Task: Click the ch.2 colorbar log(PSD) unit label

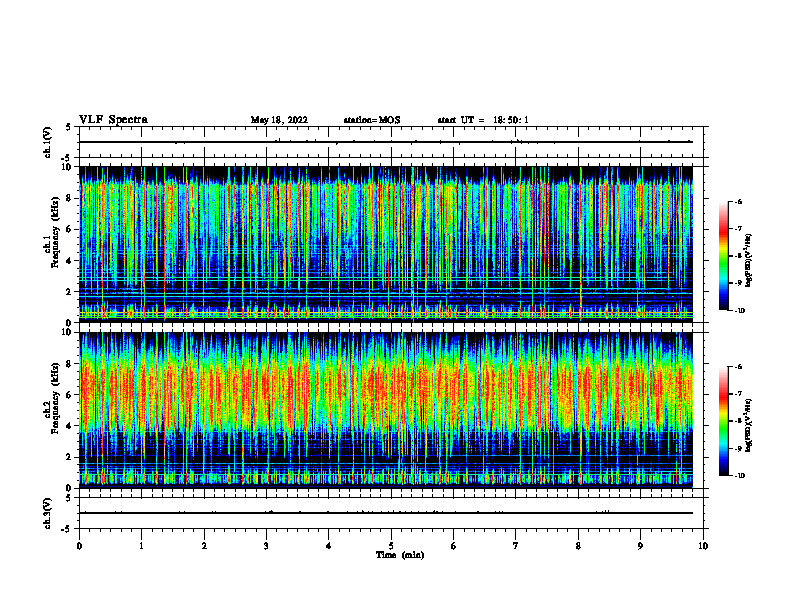Action: (749, 425)
